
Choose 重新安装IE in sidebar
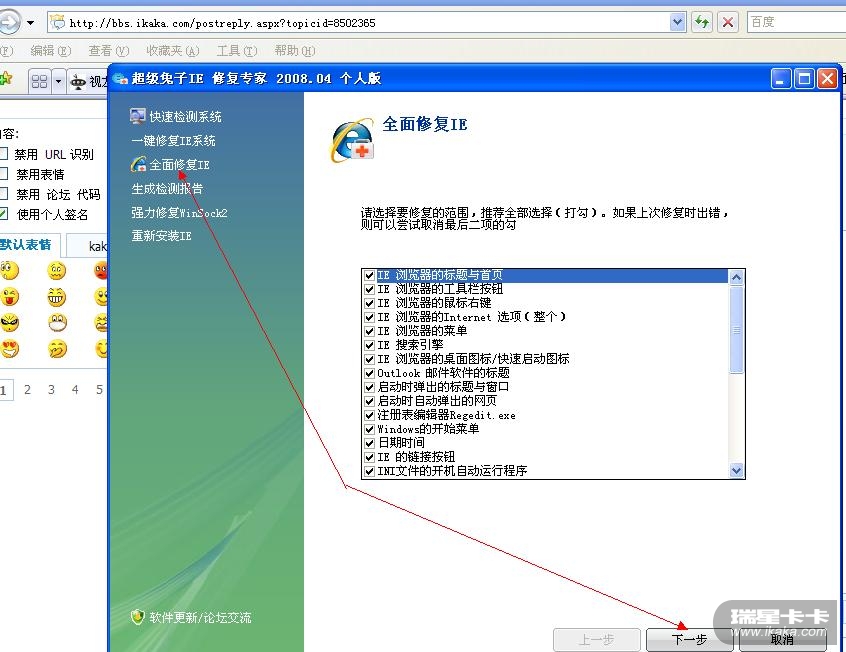pyautogui.click(x=161, y=235)
